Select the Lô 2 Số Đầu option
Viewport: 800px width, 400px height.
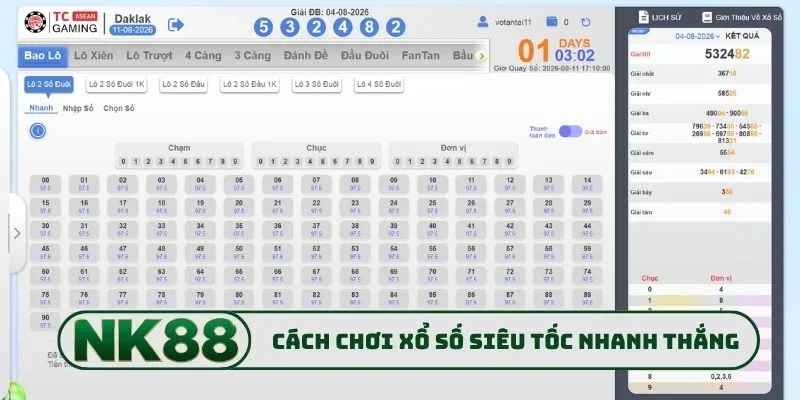tap(183, 85)
